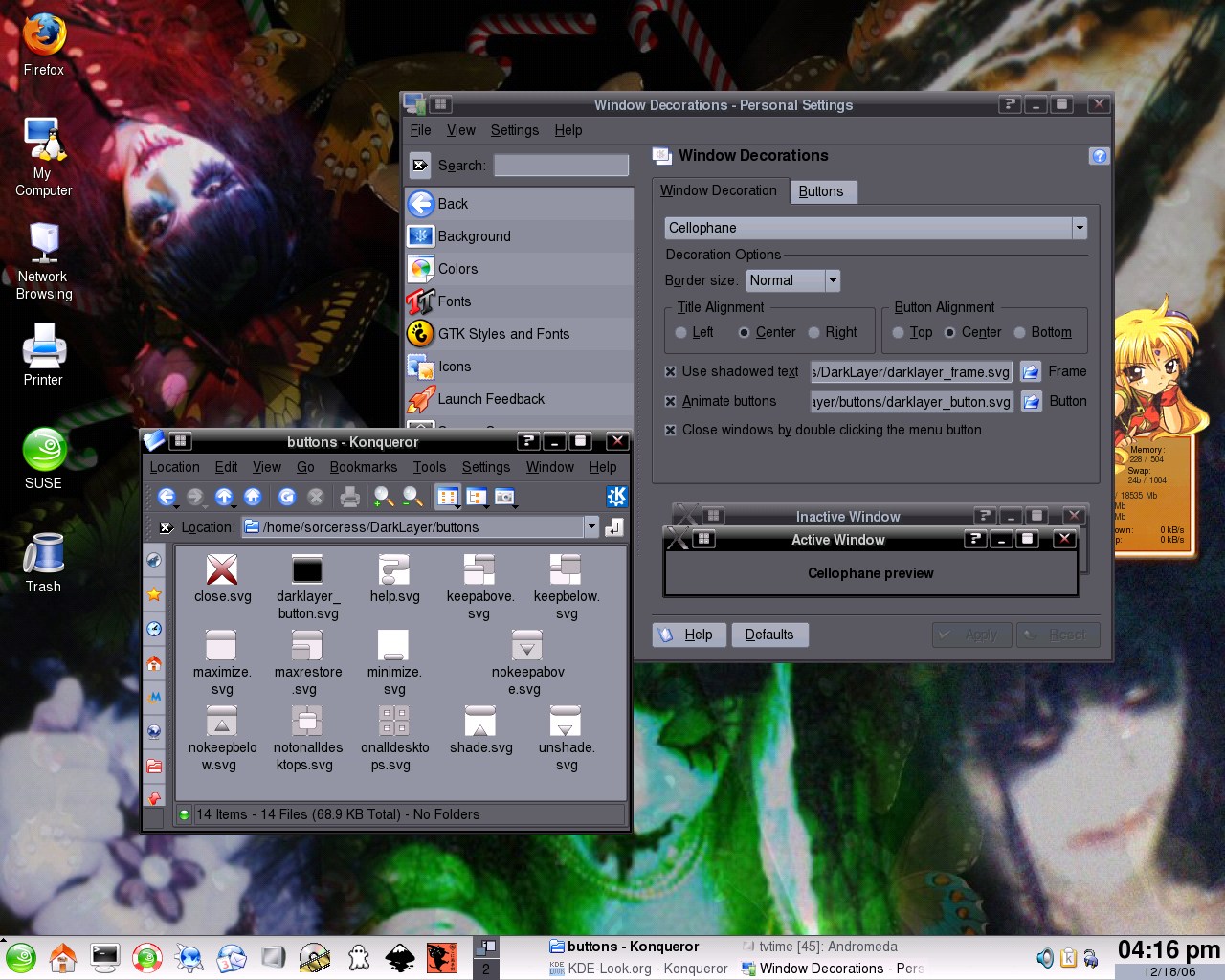Clear the Konqueror location bar
Screen dimensions: 1225x980
point(166,527)
